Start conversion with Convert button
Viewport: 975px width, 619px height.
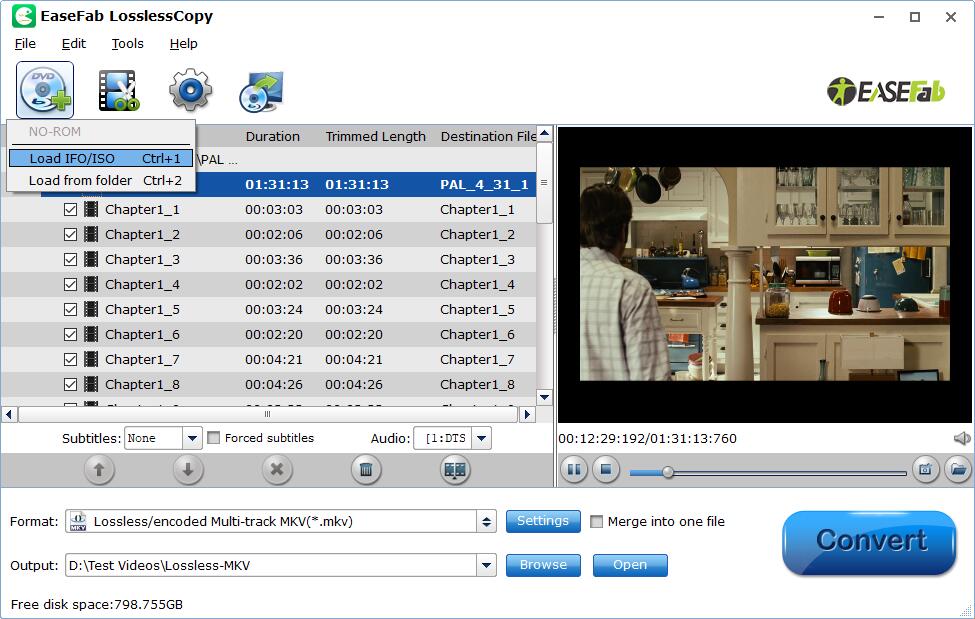tap(869, 542)
